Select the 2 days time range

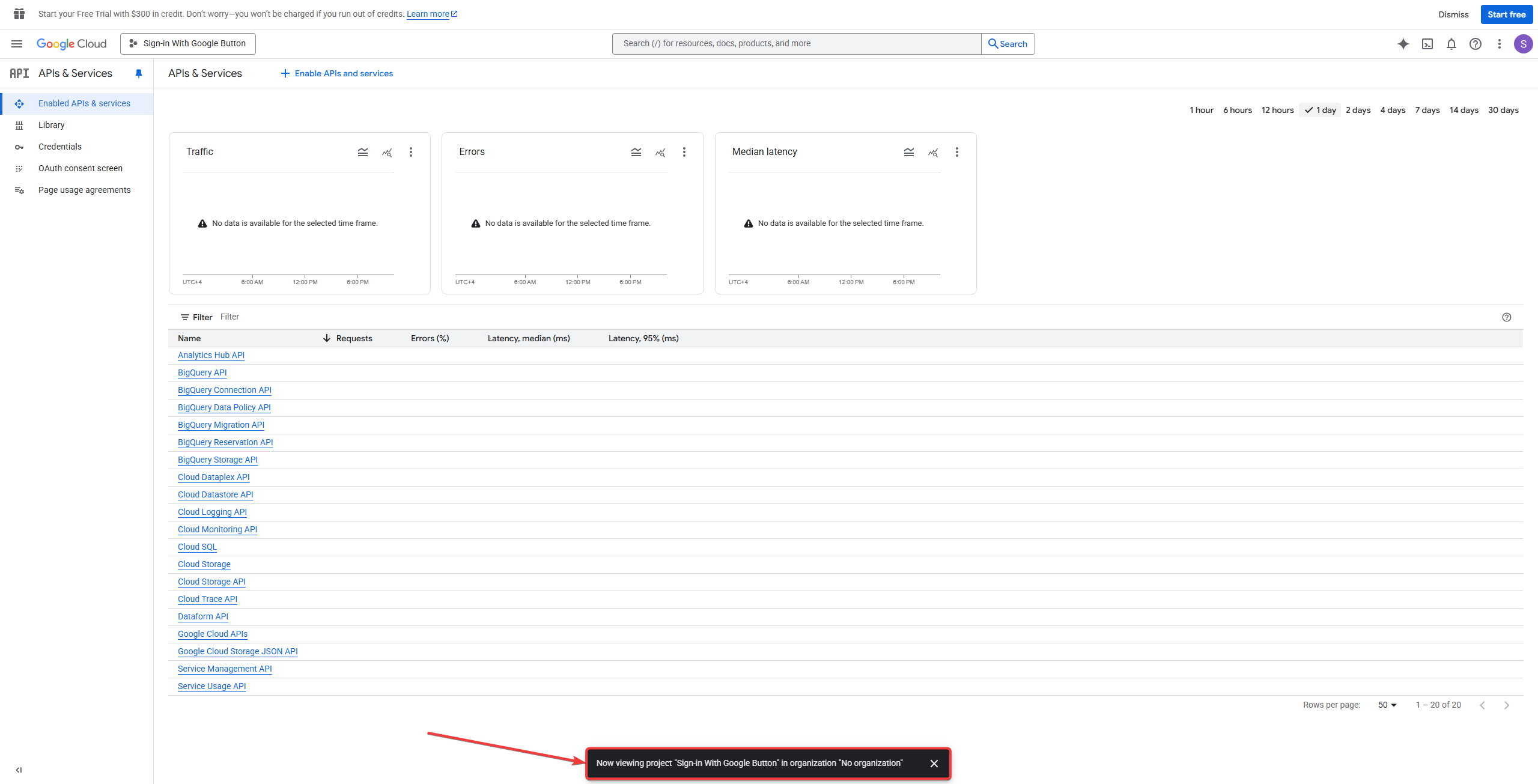coord(1358,110)
